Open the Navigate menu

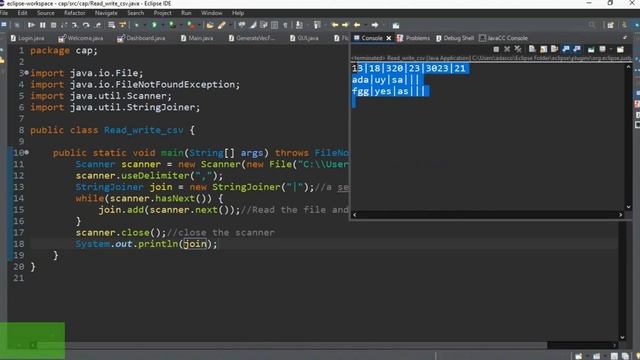pyautogui.click(x=106, y=13)
